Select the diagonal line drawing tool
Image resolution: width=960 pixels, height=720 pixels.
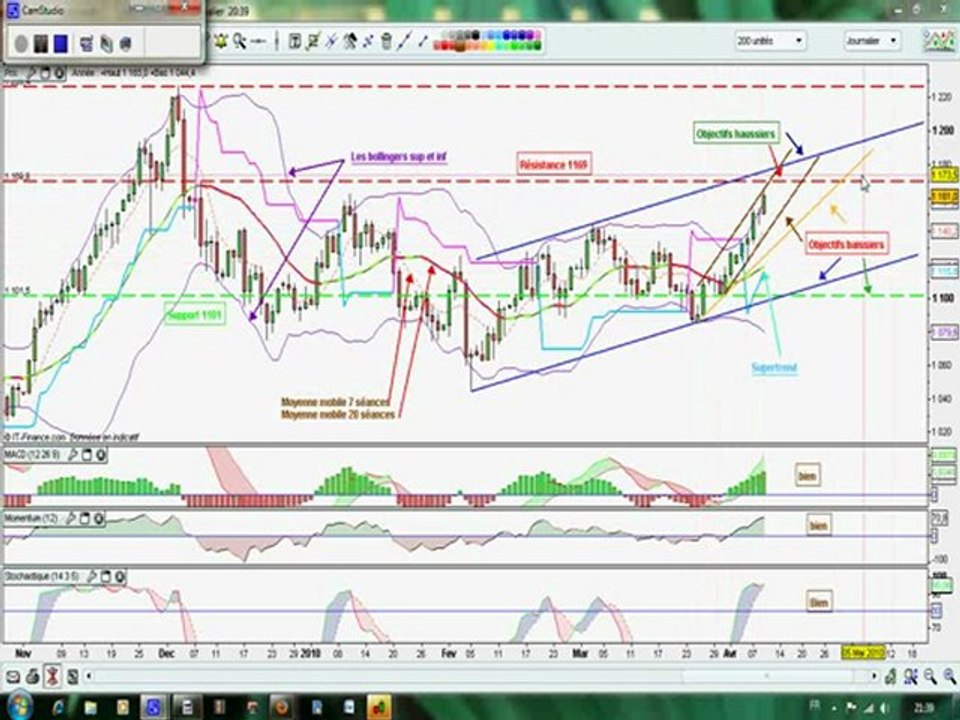pyautogui.click(x=404, y=41)
